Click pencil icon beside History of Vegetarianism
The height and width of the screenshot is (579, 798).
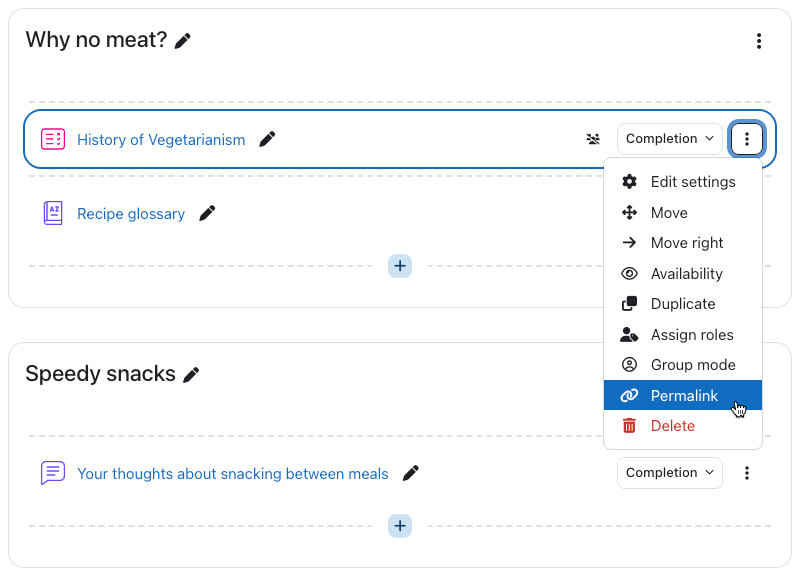[267, 140]
